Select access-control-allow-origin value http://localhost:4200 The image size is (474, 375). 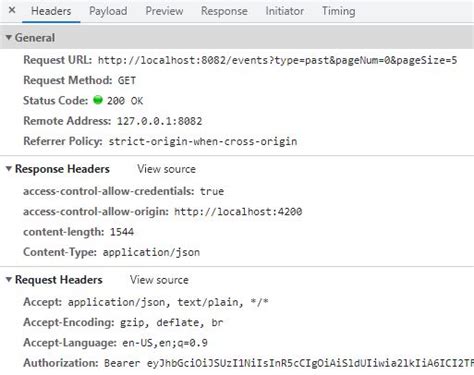click(x=238, y=212)
